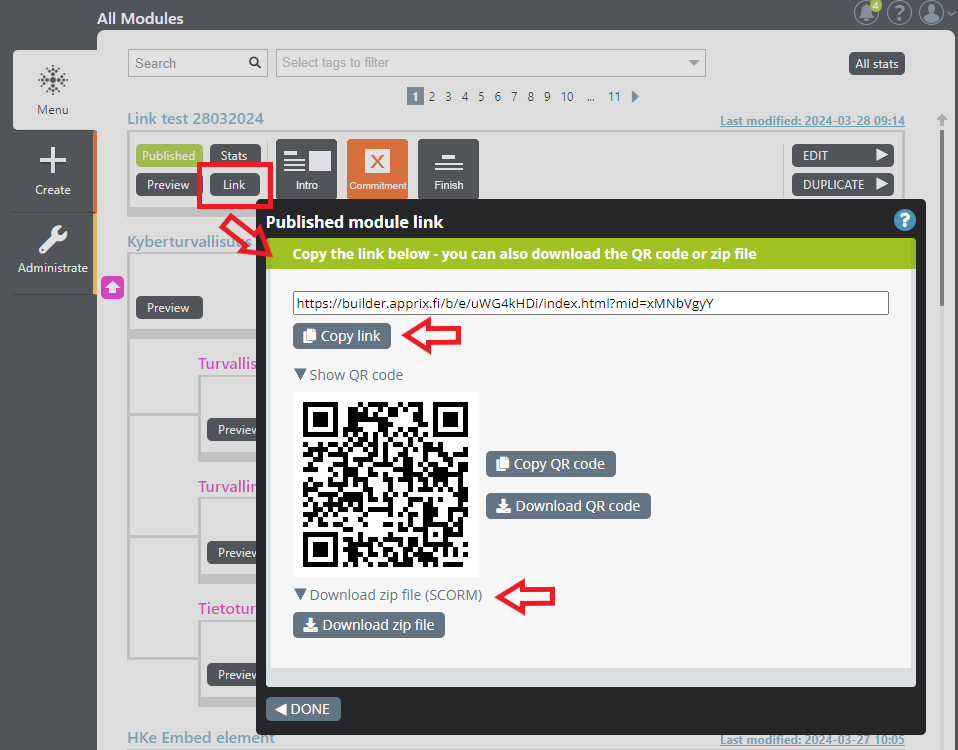The image size is (958, 750).
Task: Click the DUPLICATE button
Action: (x=843, y=184)
